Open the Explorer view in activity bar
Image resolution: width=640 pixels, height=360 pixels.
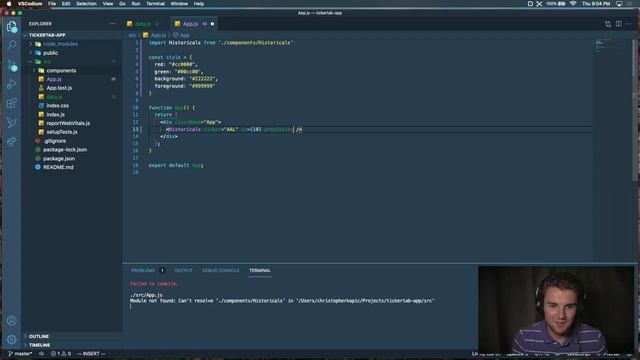[x=11, y=27]
